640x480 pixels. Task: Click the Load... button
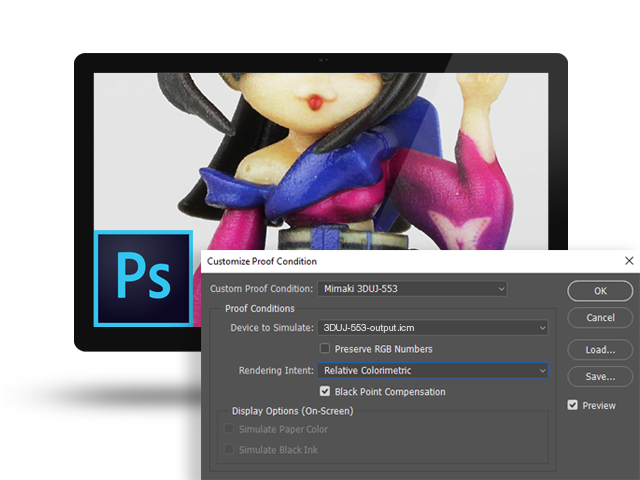click(600, 350)
